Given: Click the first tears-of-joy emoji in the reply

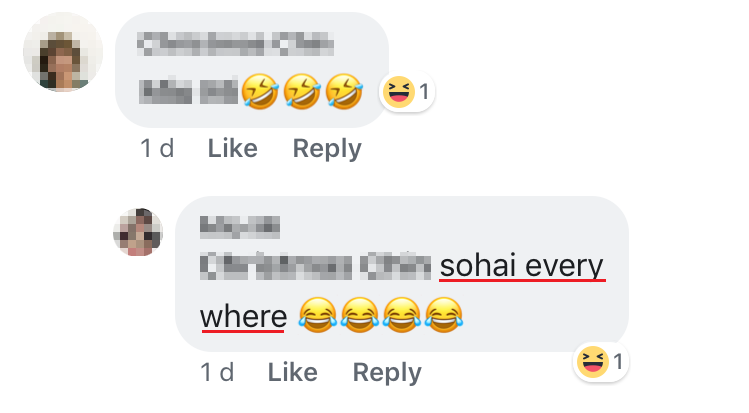Looking at the screenshot, I should click(x=318, y=318).
